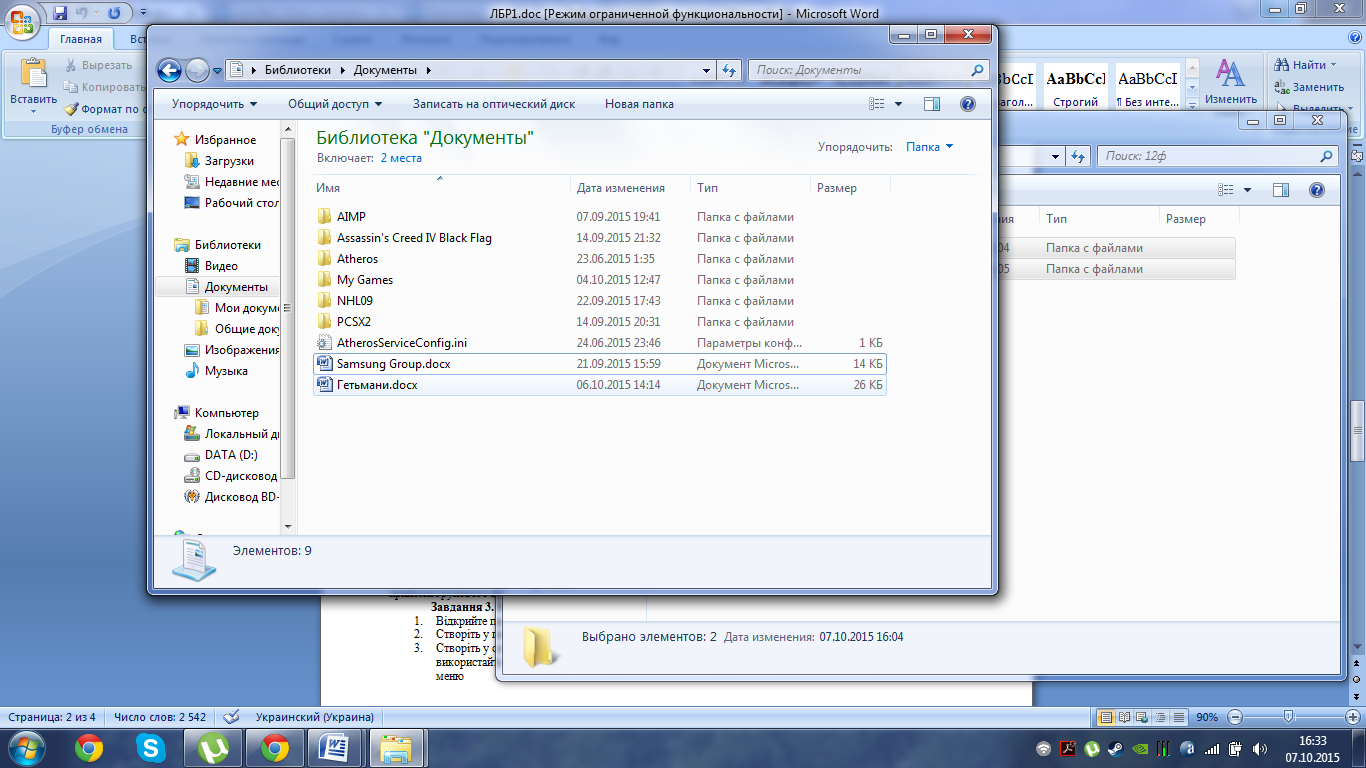
Task: Open the Windows Start menu
Action: tap(25, 747)
